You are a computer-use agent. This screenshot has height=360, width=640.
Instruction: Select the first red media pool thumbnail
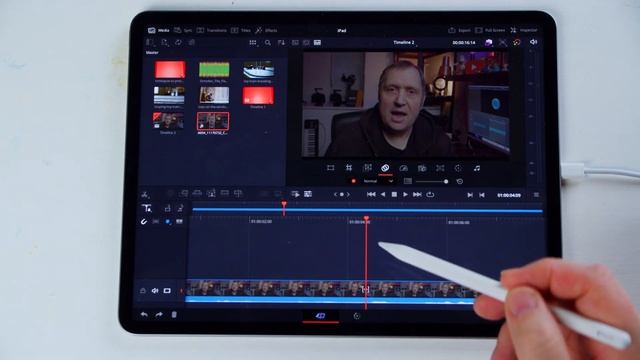coord(170,69)
